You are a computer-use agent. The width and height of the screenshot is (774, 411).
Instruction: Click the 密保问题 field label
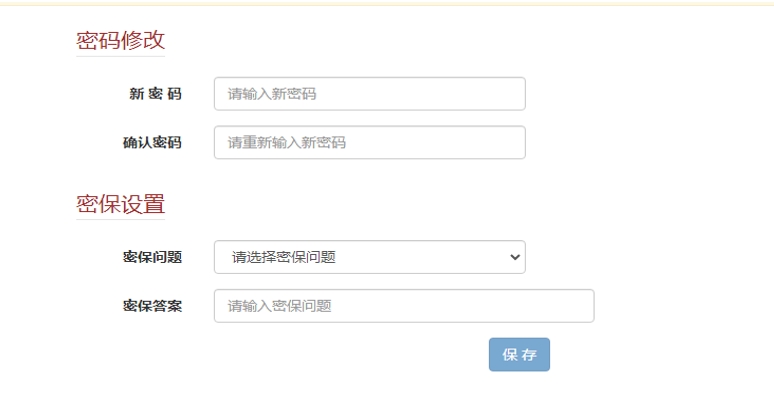coord(152,257)
